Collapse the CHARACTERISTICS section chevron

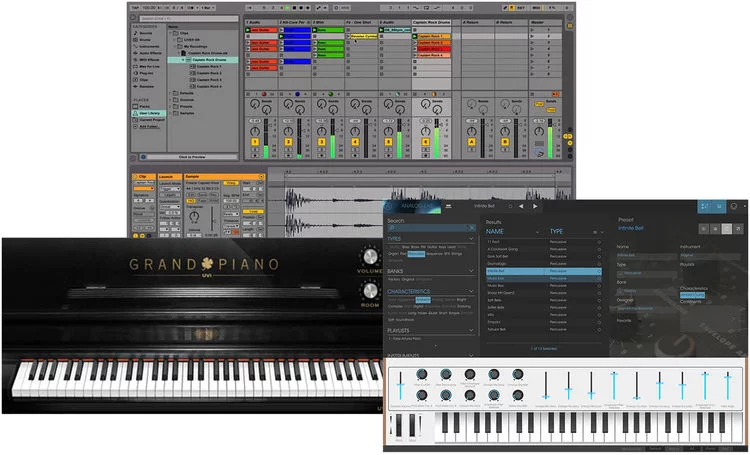[471, 291]
